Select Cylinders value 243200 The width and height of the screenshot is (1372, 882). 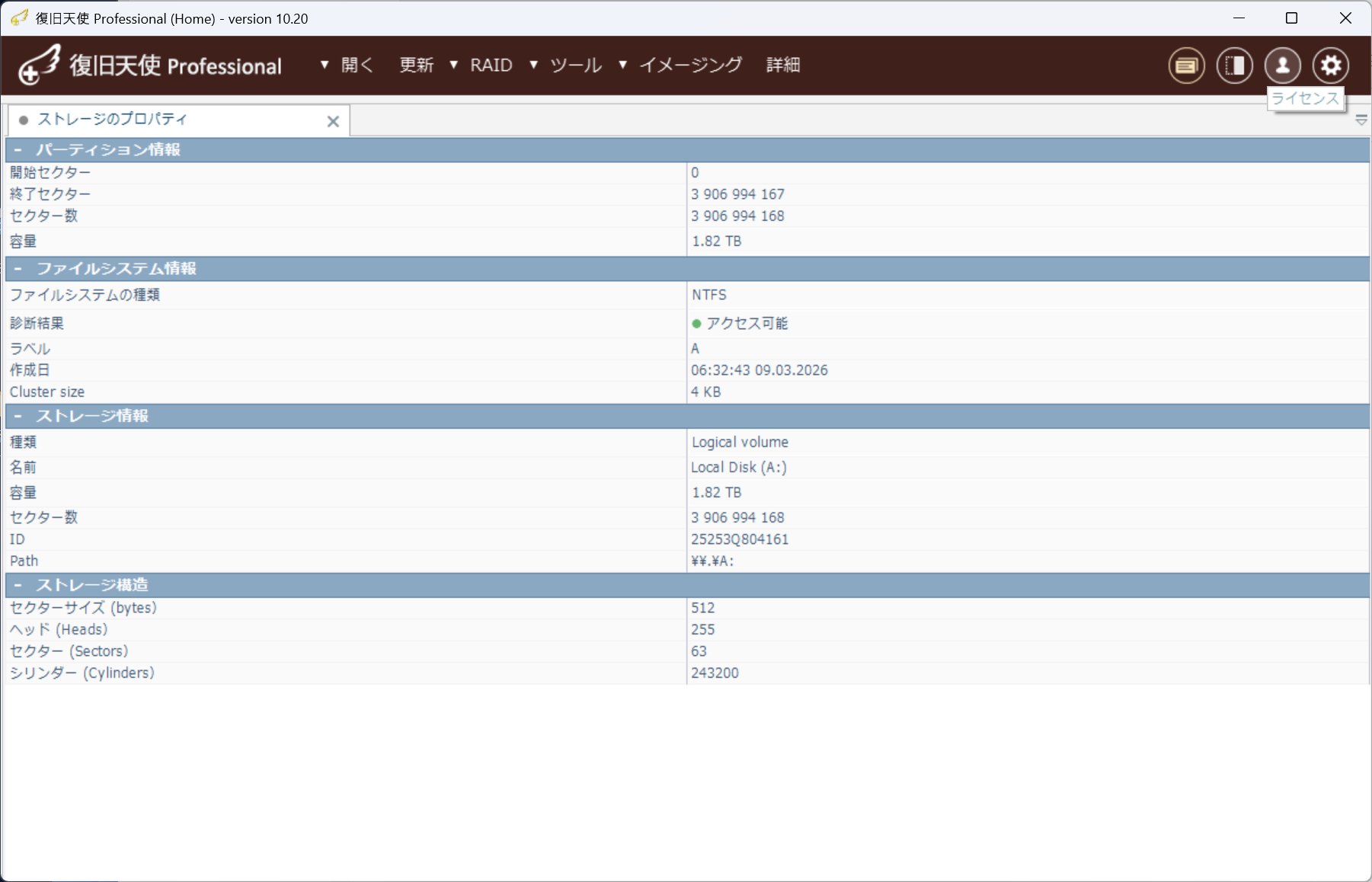click(x=715, y=673)
